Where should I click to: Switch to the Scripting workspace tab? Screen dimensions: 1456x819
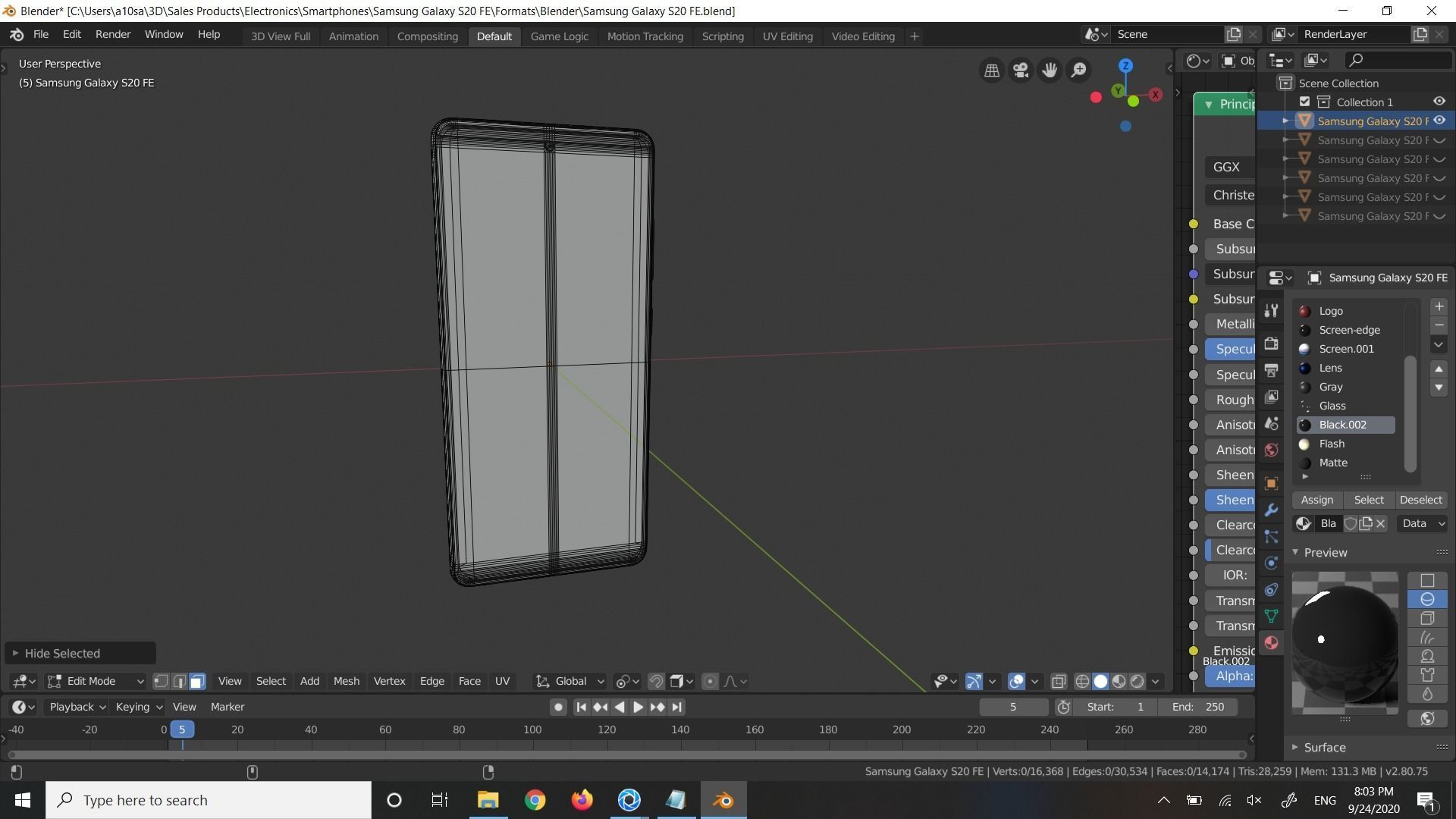pyautogui.click(x=723, y=36)
